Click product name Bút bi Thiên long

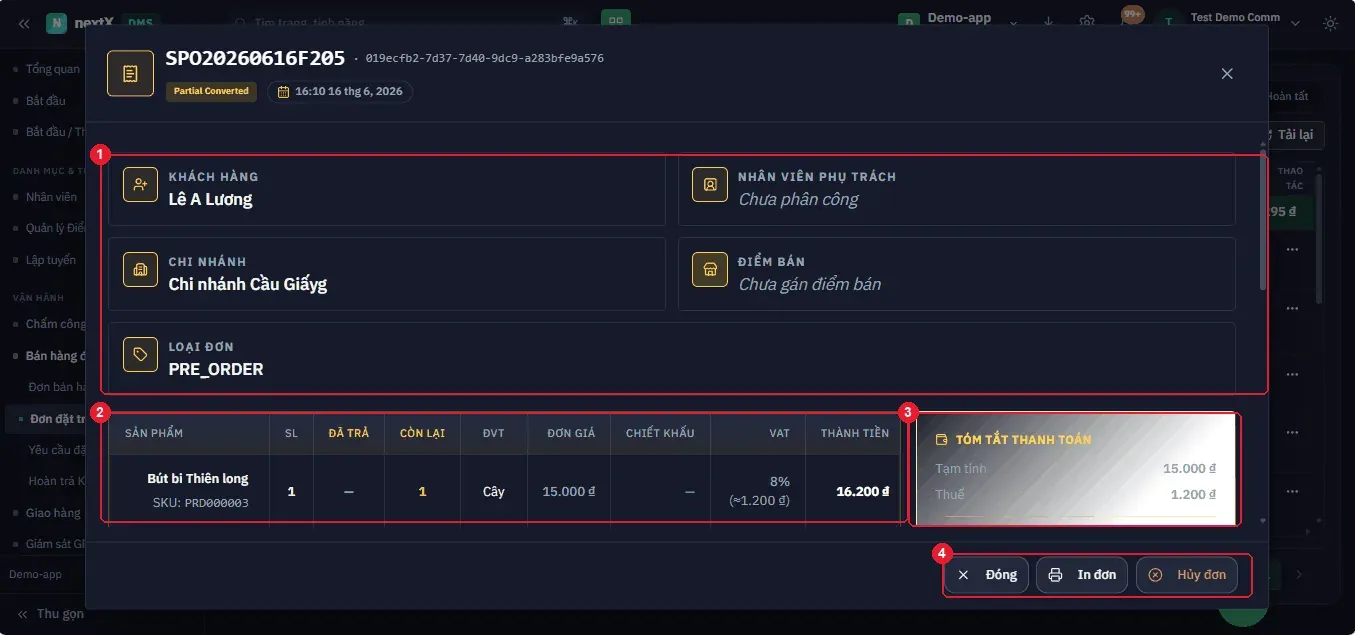coord(198,479)
